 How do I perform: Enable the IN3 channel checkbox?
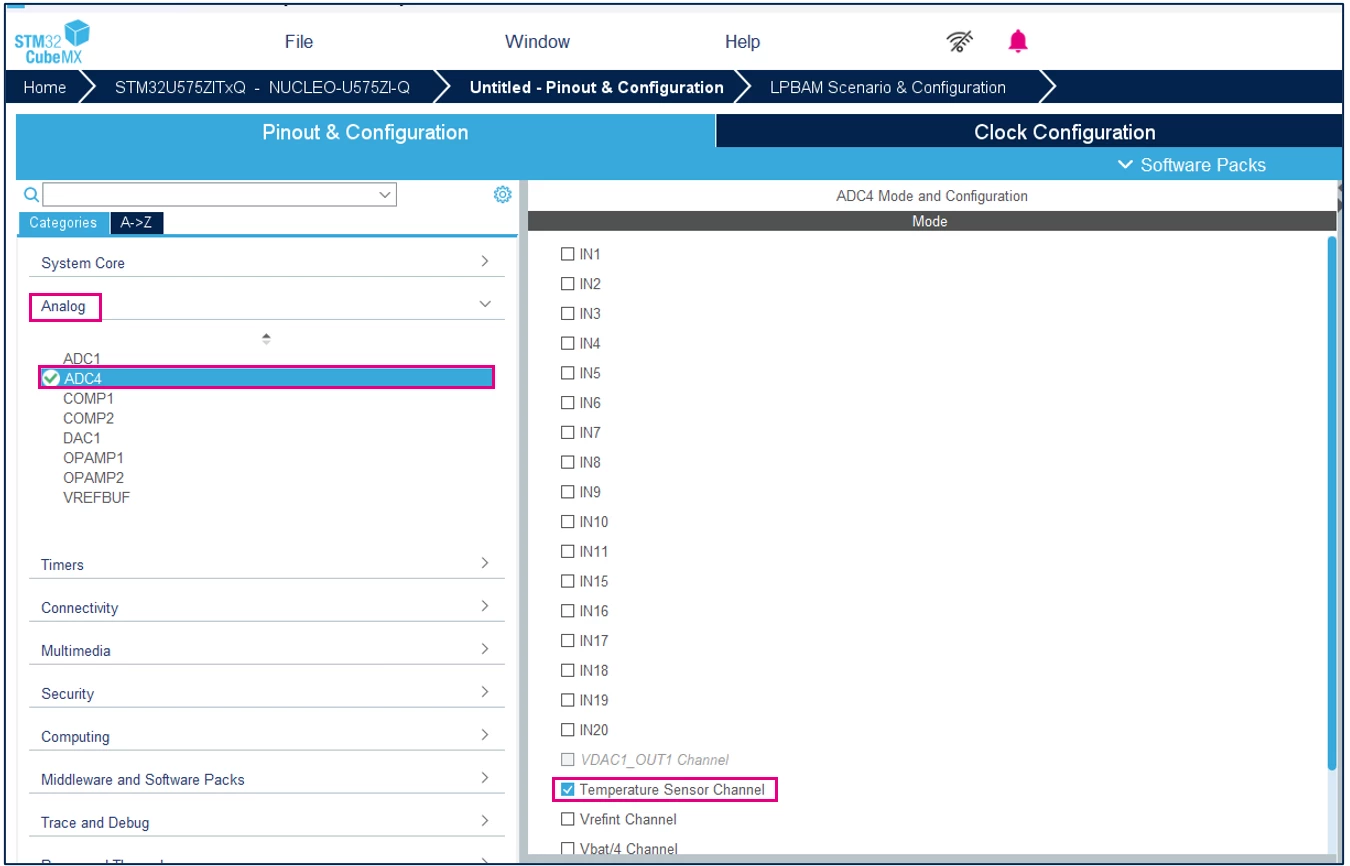[568, 314]
